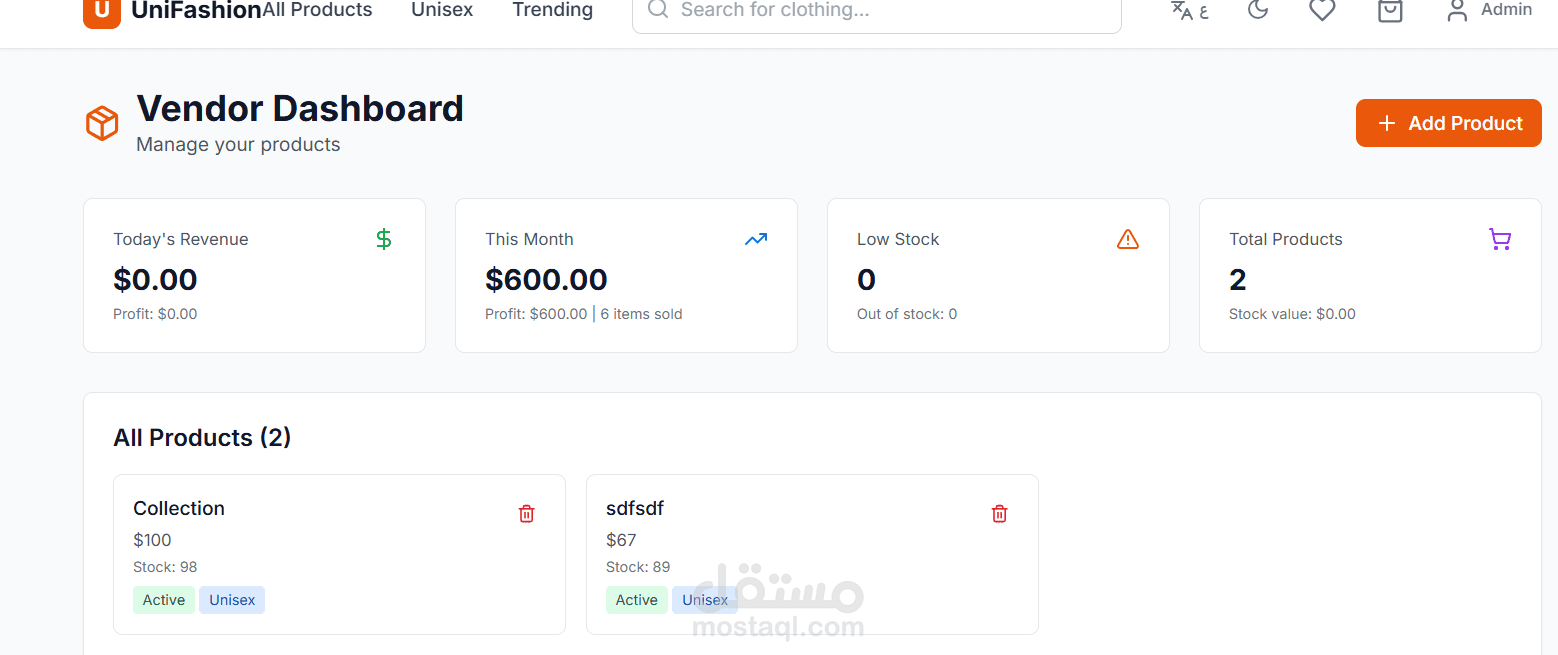Click the This Month trending arrow icon
Screen dimensions: 1558x655
point(755,239)
